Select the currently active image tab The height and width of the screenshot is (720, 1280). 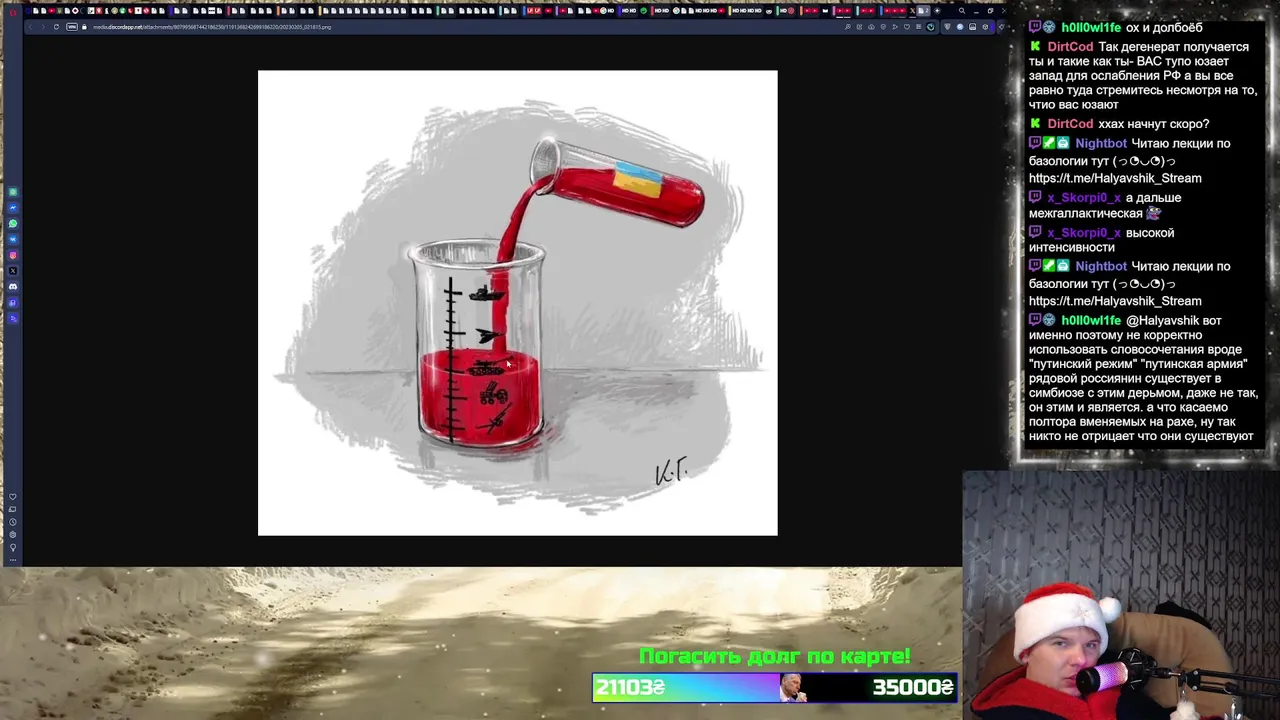(923, 11)
